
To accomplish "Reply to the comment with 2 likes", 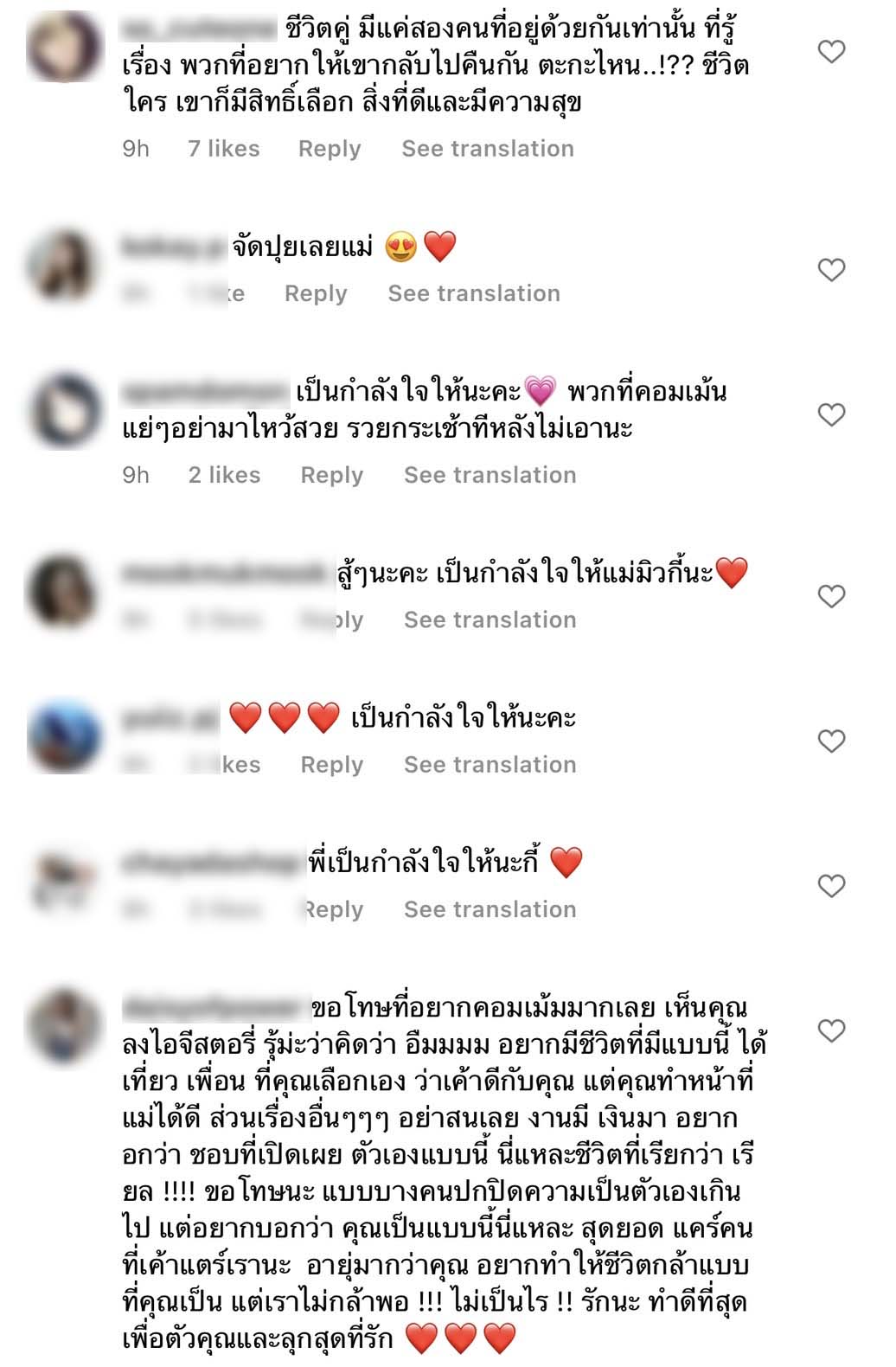I will click(x=332, y=475).
